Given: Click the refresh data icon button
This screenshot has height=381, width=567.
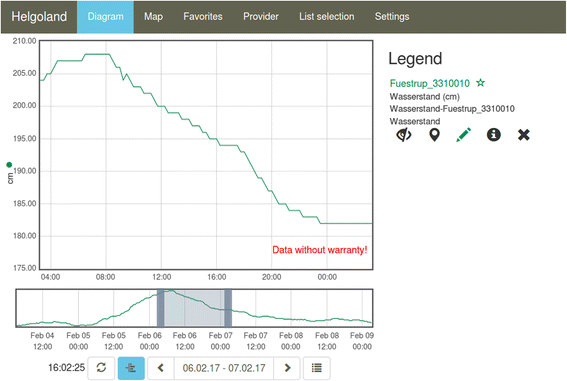Looking at the screenshot, I should 101,368.
